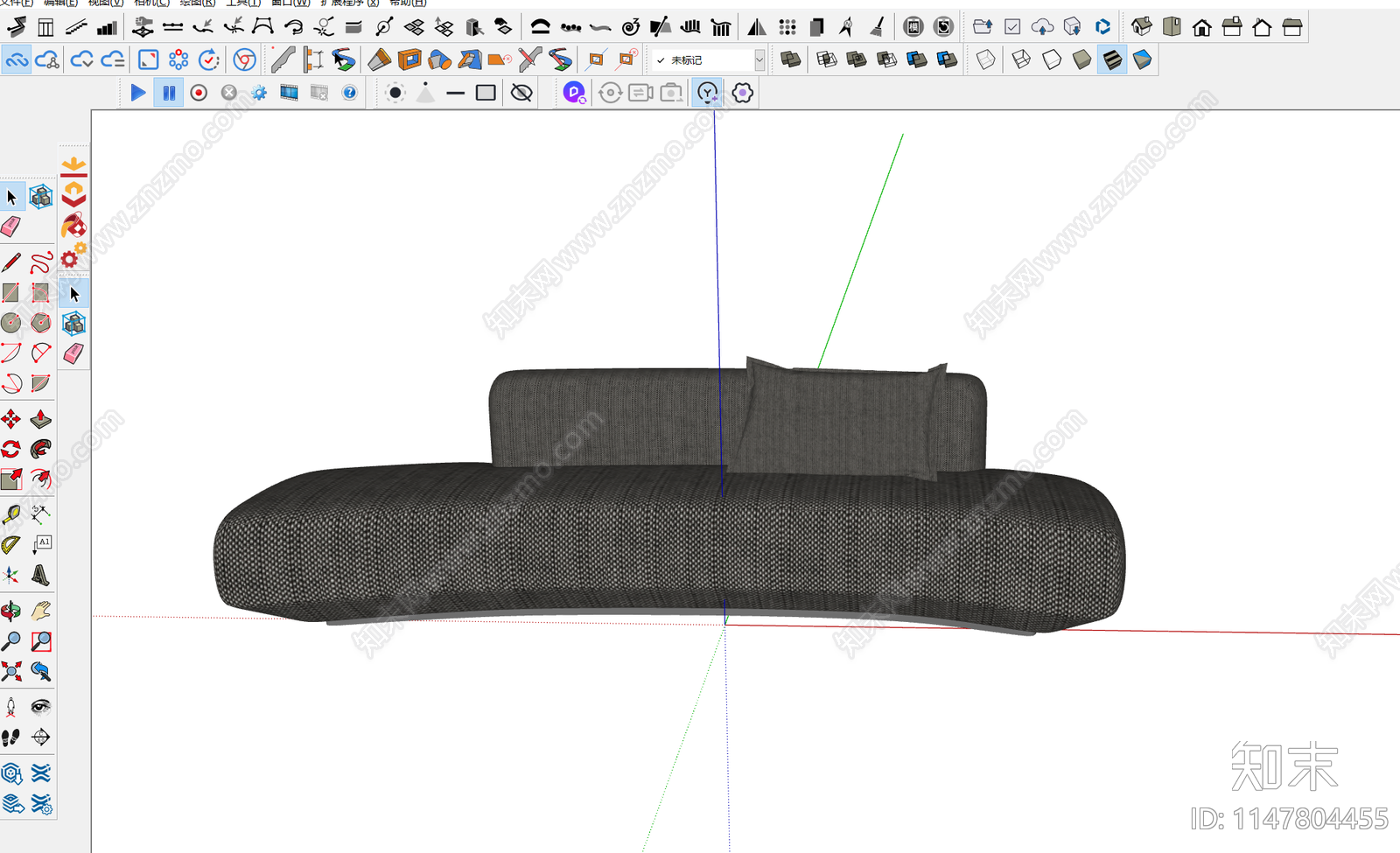The image size is (1400, 853).
Task: Select the Circle tool
Action: click(11, 323)
